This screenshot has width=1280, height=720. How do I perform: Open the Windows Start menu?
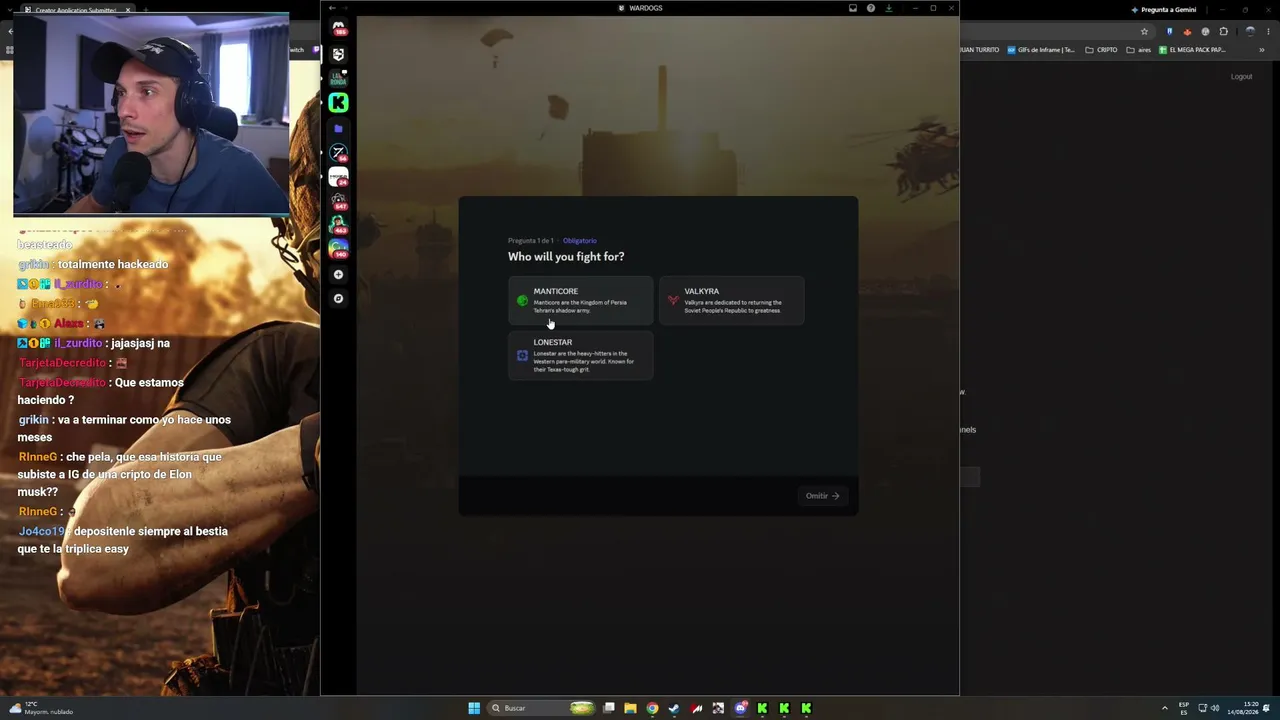pos(474,708)
